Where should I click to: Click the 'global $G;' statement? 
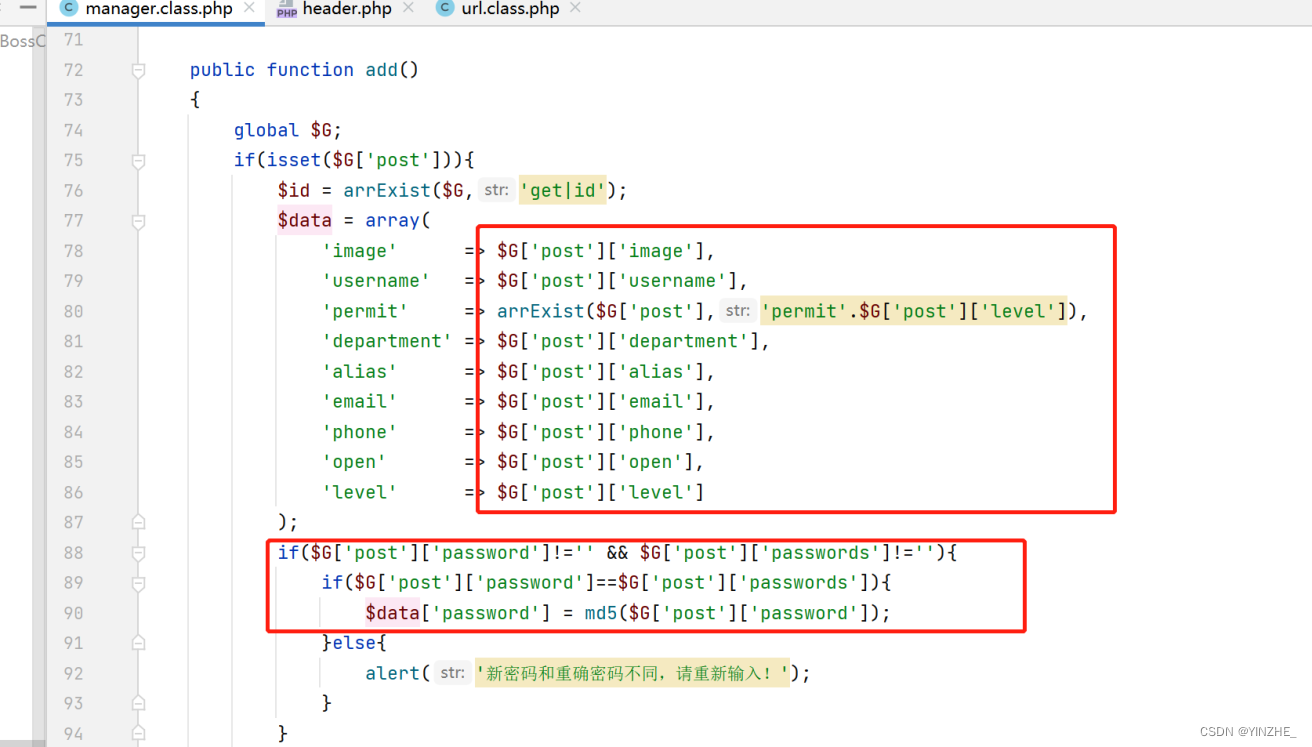point(289,130)
